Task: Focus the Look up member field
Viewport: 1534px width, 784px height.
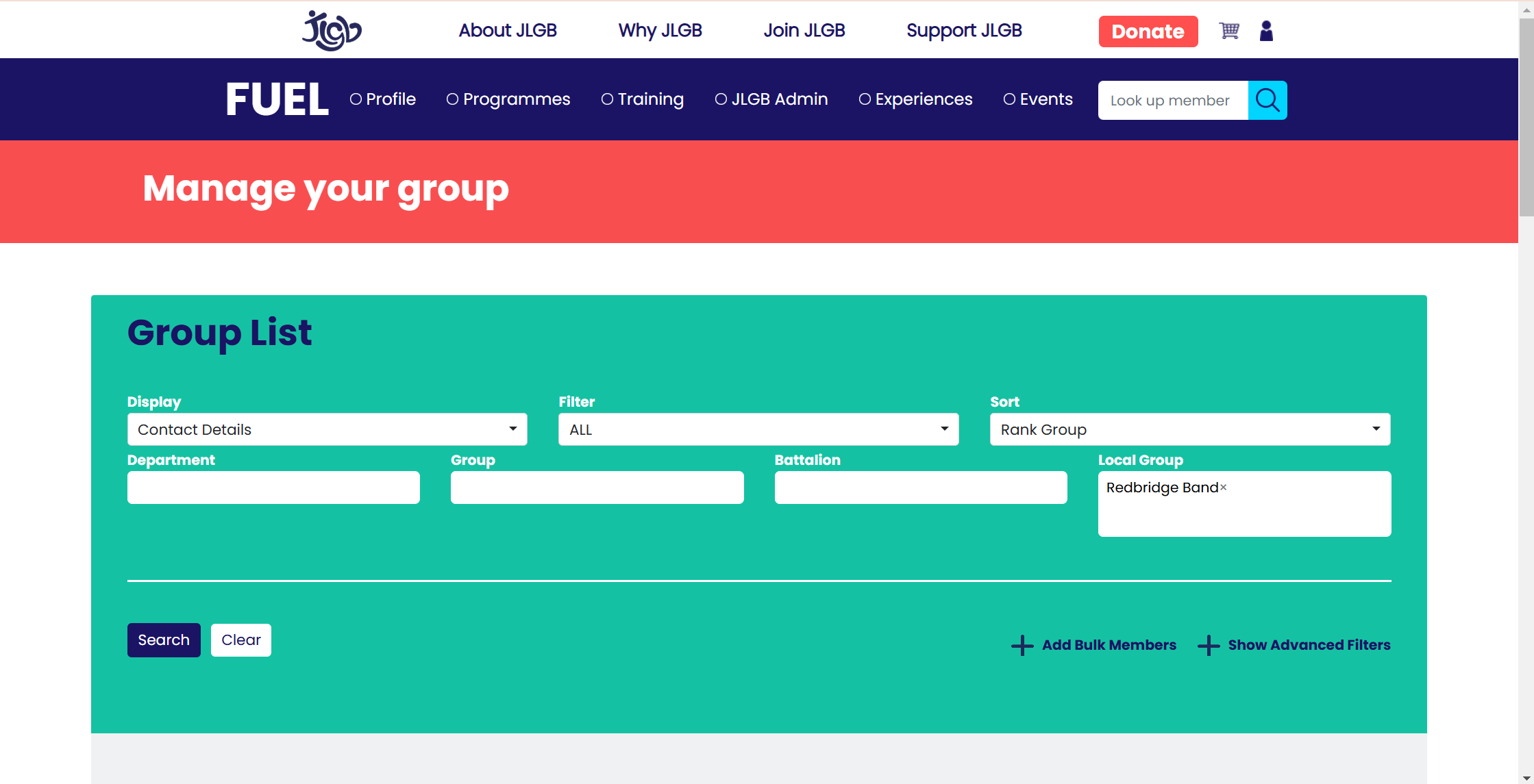Action: (x=1173, y=101)
